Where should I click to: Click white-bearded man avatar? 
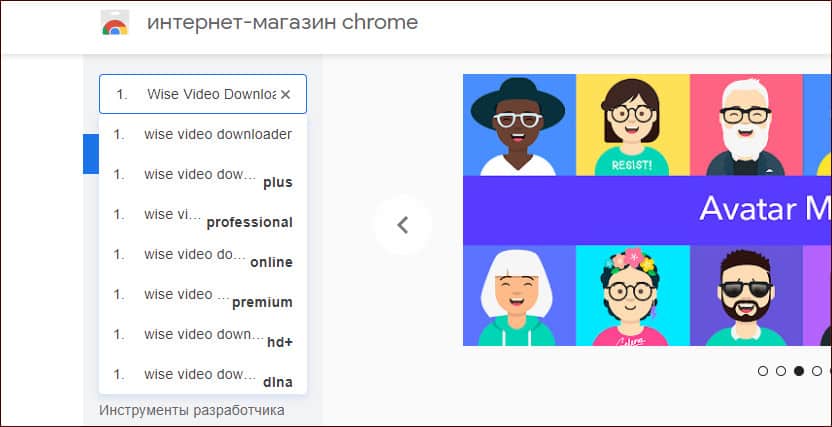pos(746,125)
